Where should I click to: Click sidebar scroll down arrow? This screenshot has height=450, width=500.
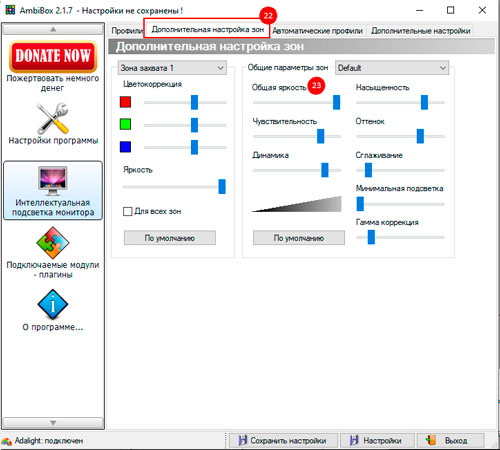pyautogui.click(x=53, y=423)
